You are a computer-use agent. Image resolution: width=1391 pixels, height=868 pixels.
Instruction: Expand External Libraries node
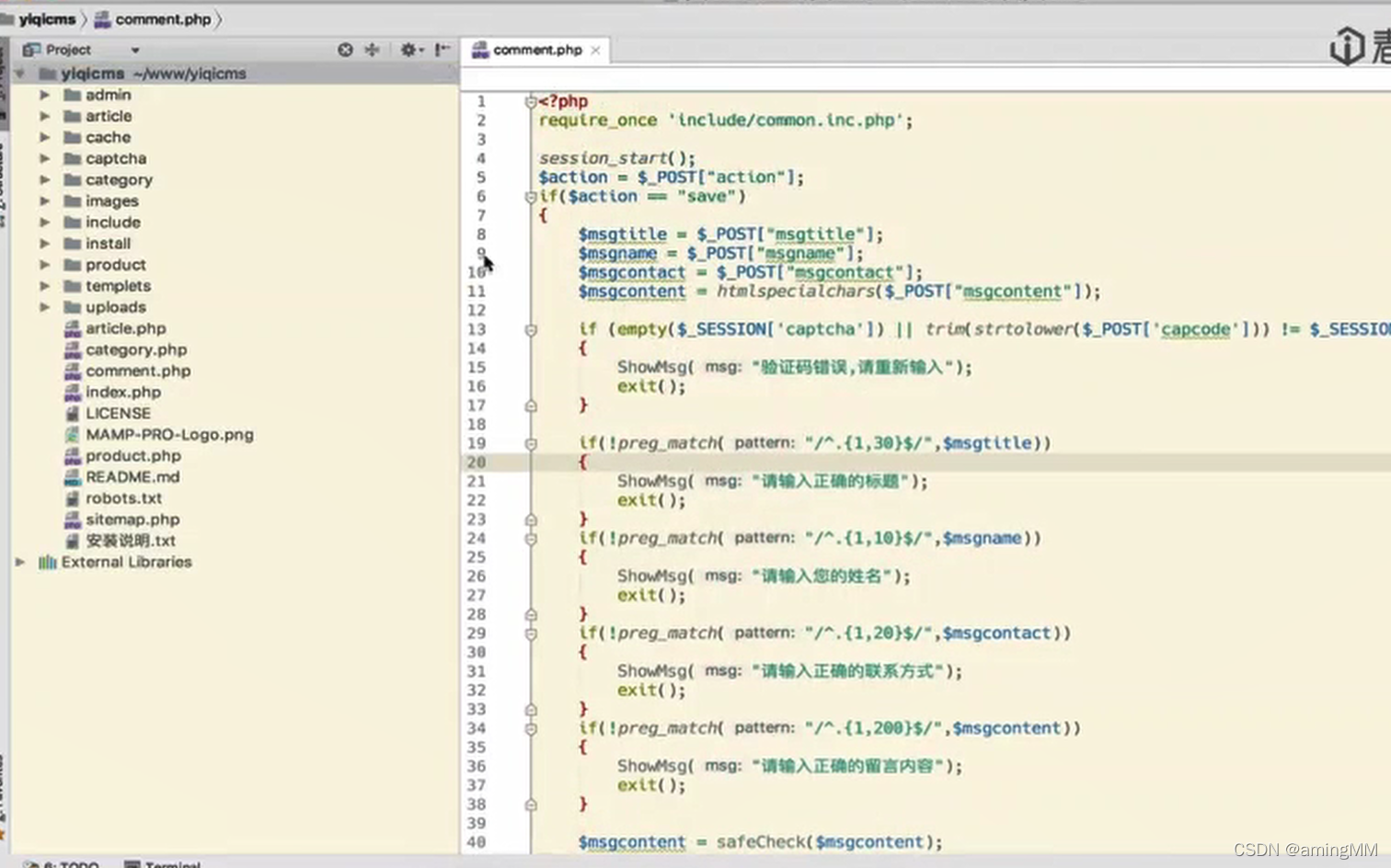[19, 562]
